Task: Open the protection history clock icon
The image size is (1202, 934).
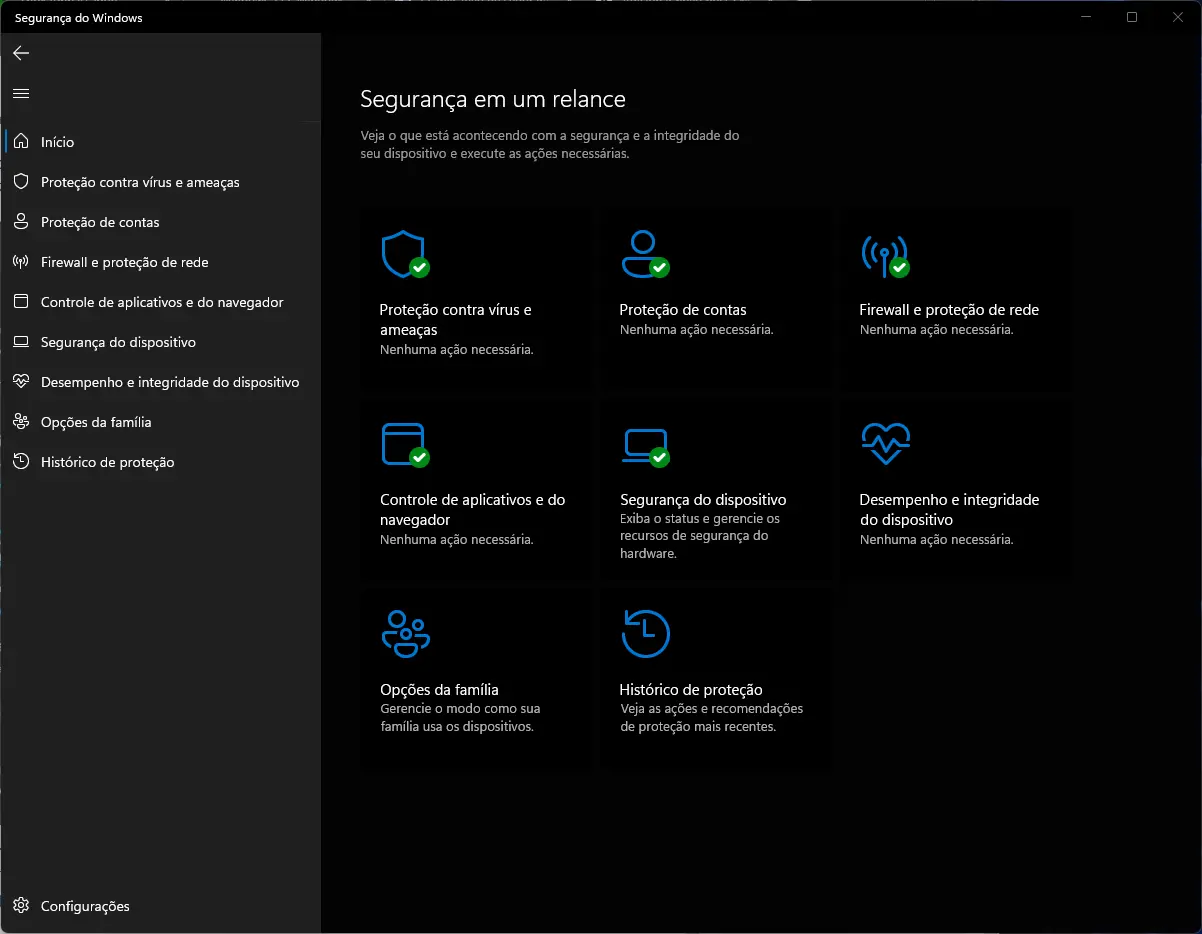Action: (645, 633)
